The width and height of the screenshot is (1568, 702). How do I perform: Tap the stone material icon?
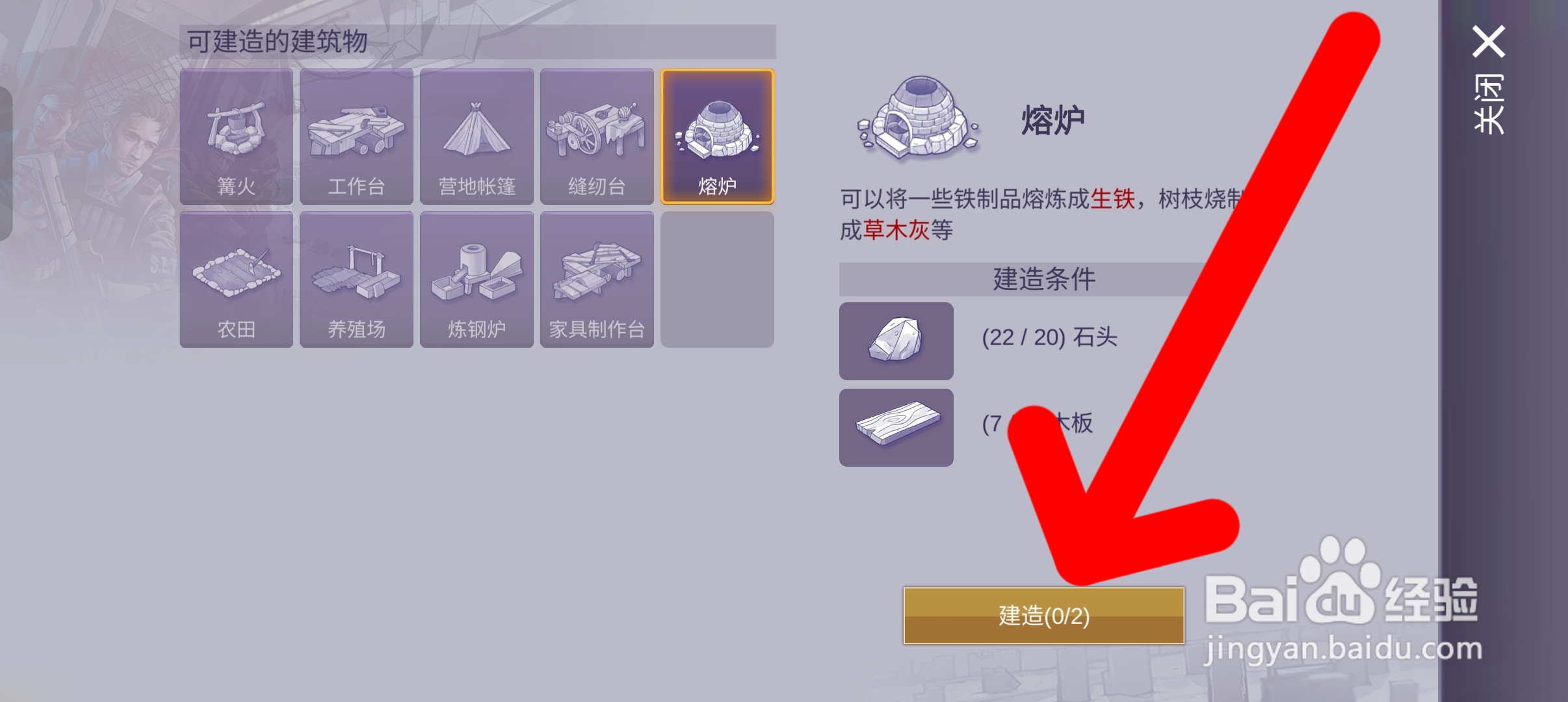(896, 341)
